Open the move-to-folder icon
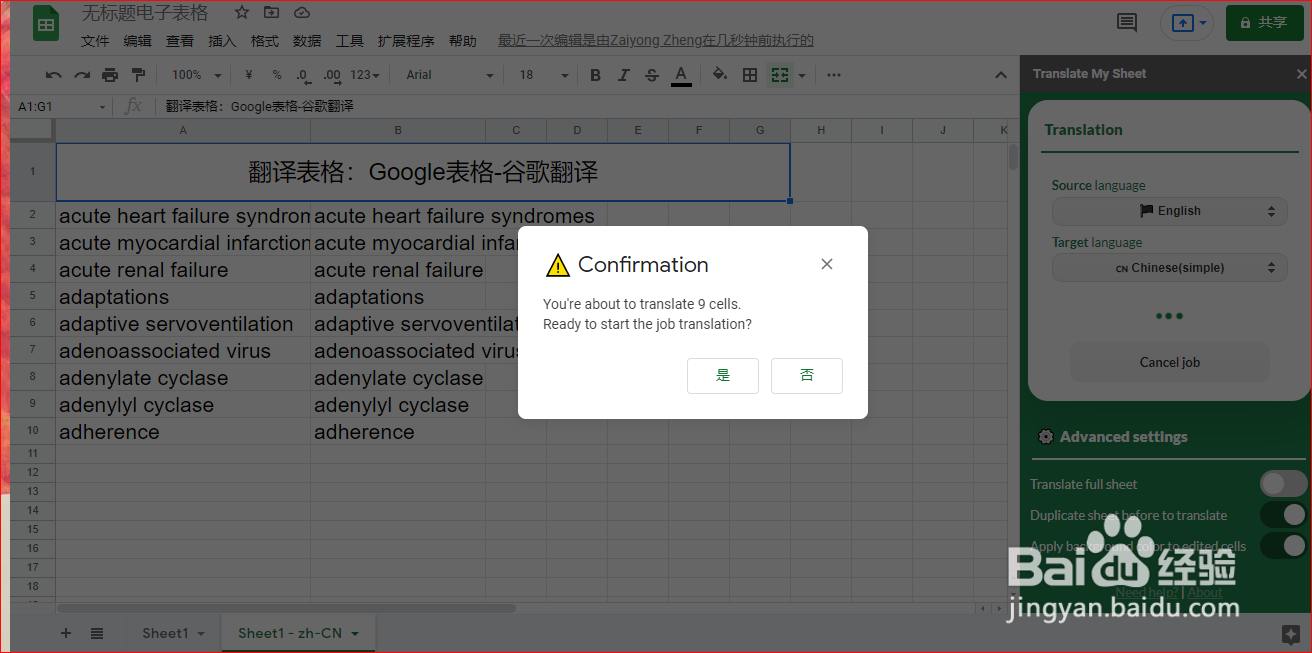This screenshot has width=1312, height=653. point(272,13)
